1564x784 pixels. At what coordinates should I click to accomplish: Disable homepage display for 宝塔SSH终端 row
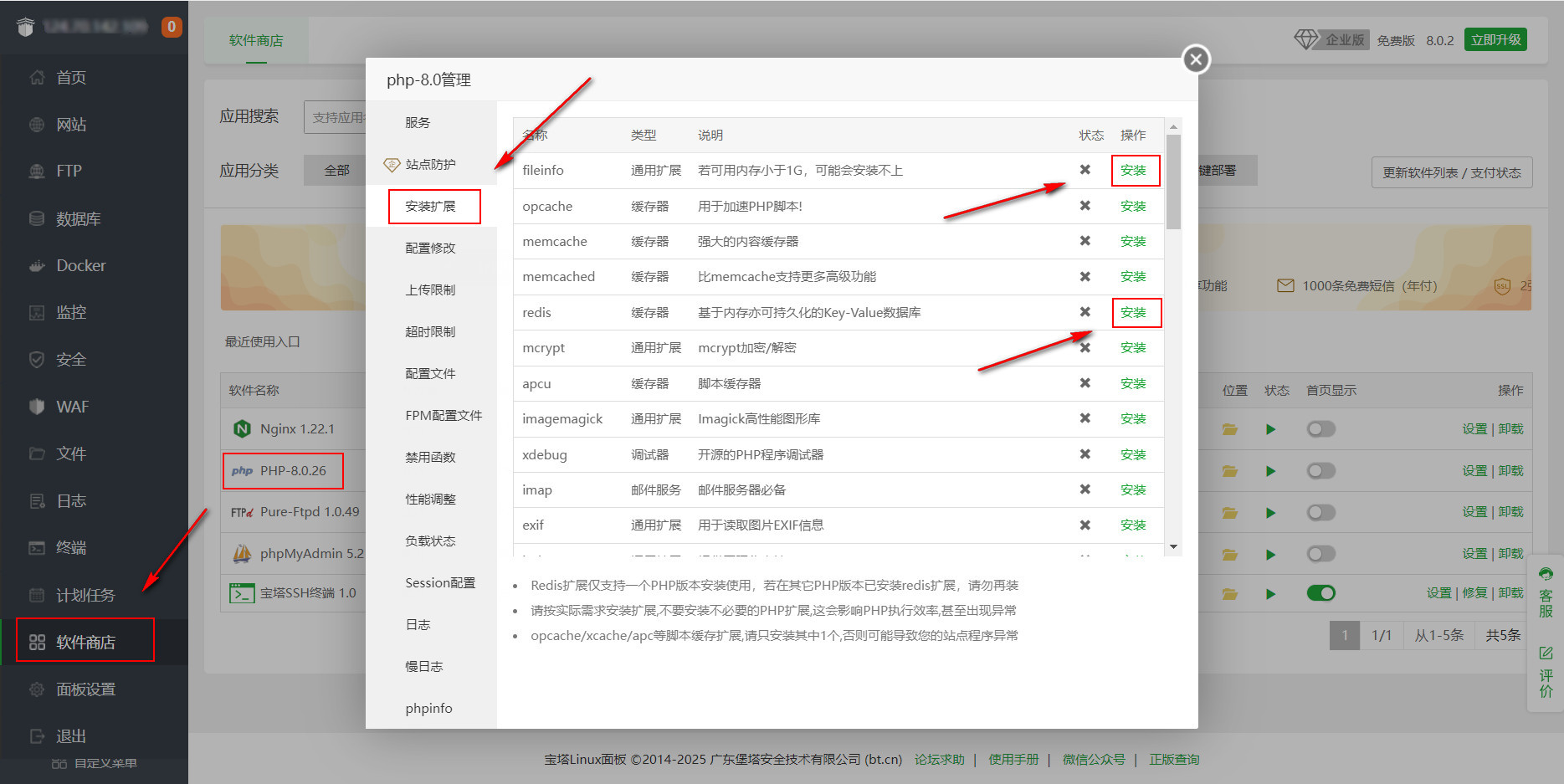[1320, 593]
